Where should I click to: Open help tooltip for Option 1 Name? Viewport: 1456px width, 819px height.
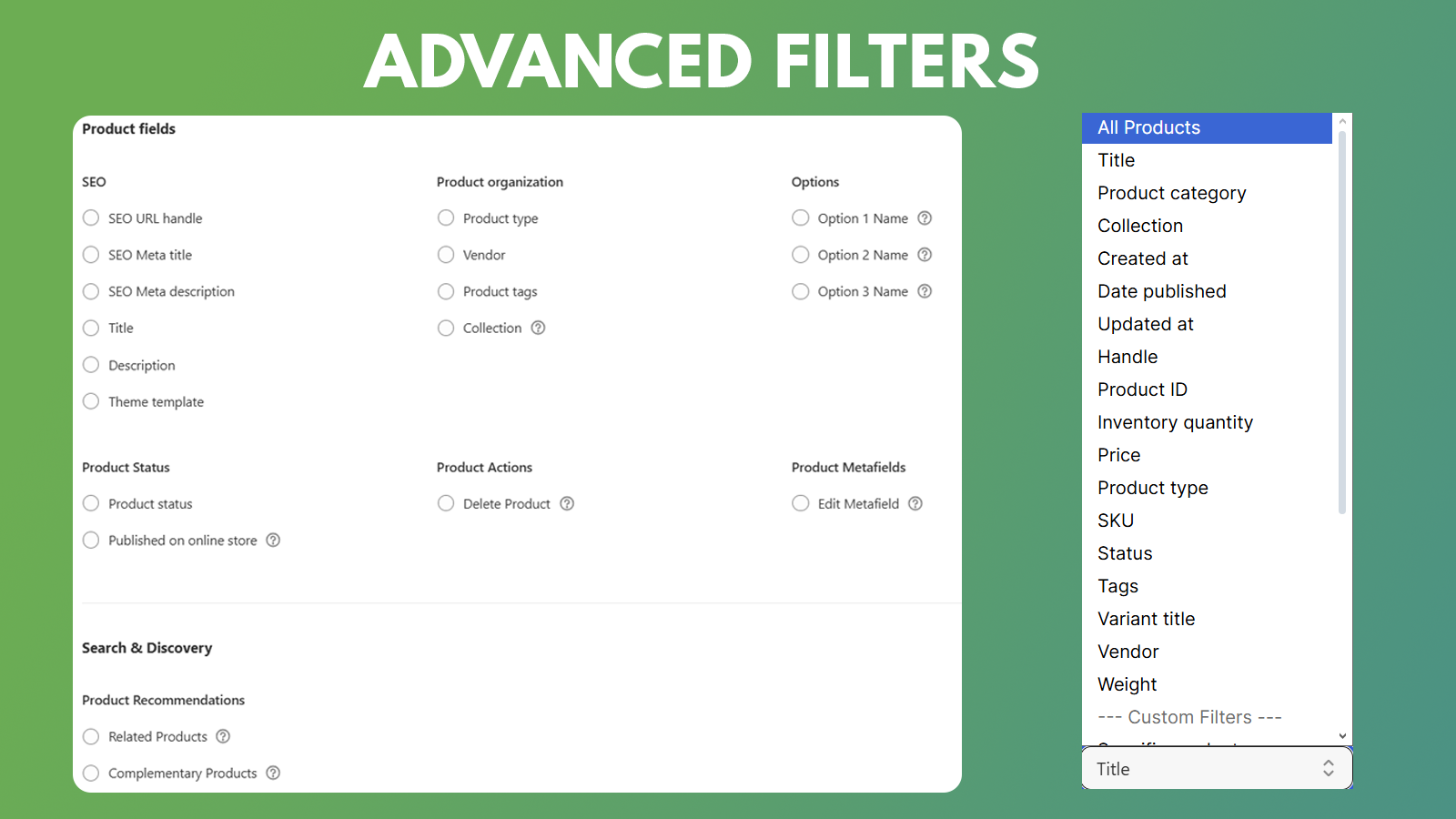925,218
